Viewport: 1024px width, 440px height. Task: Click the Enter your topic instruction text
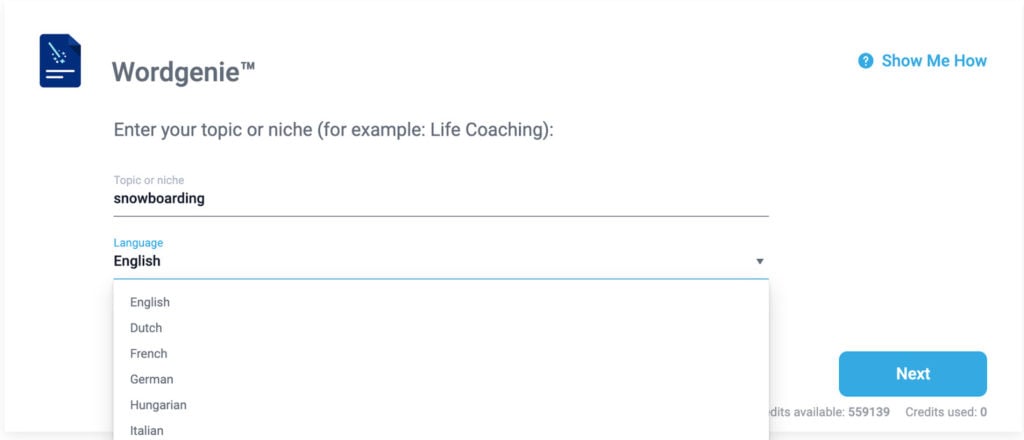(334, 130)
